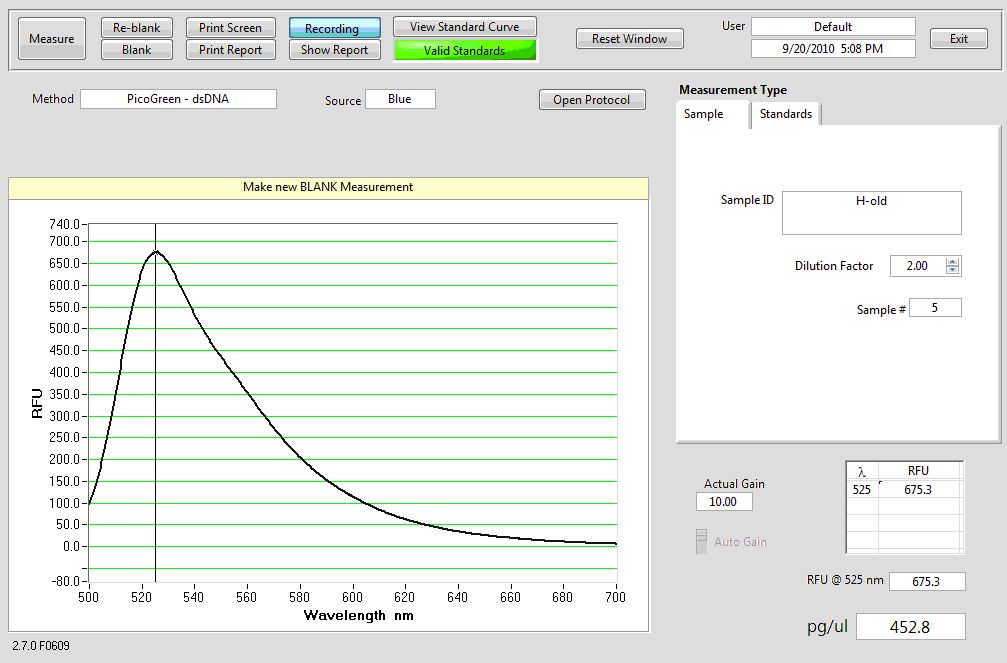Click the Method field PicoGreen - dsDNA

(179, 99)
